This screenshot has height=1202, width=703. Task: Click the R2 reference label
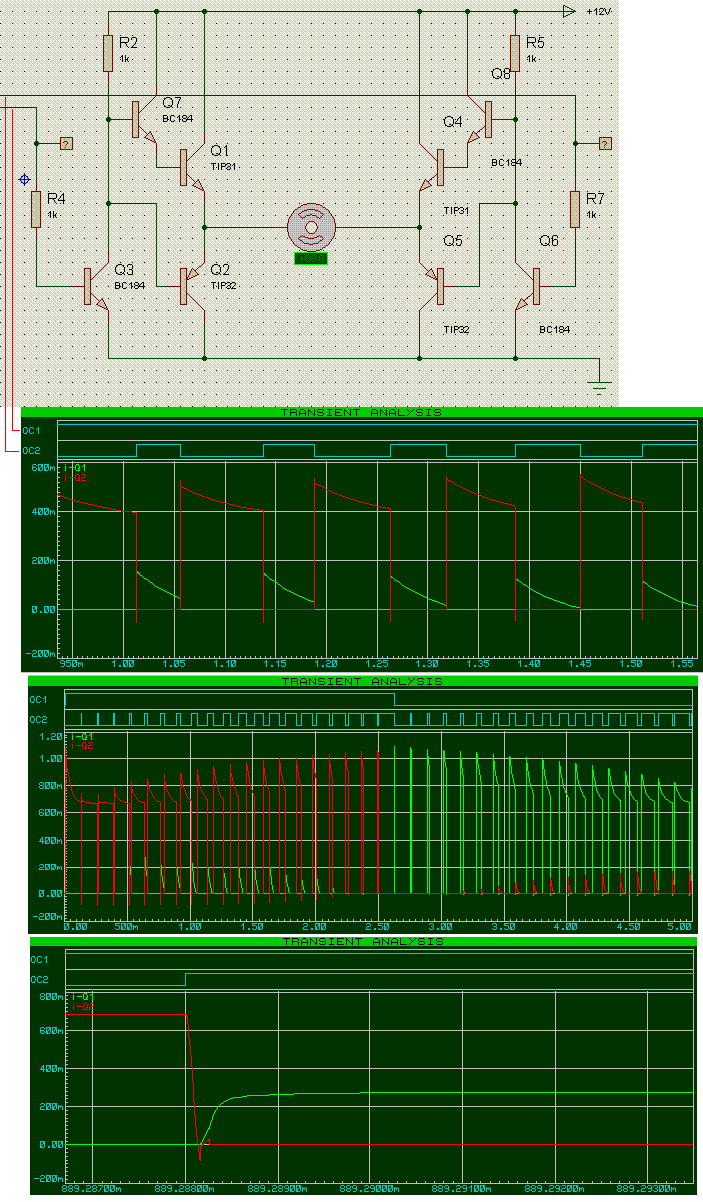coord(128,43)
